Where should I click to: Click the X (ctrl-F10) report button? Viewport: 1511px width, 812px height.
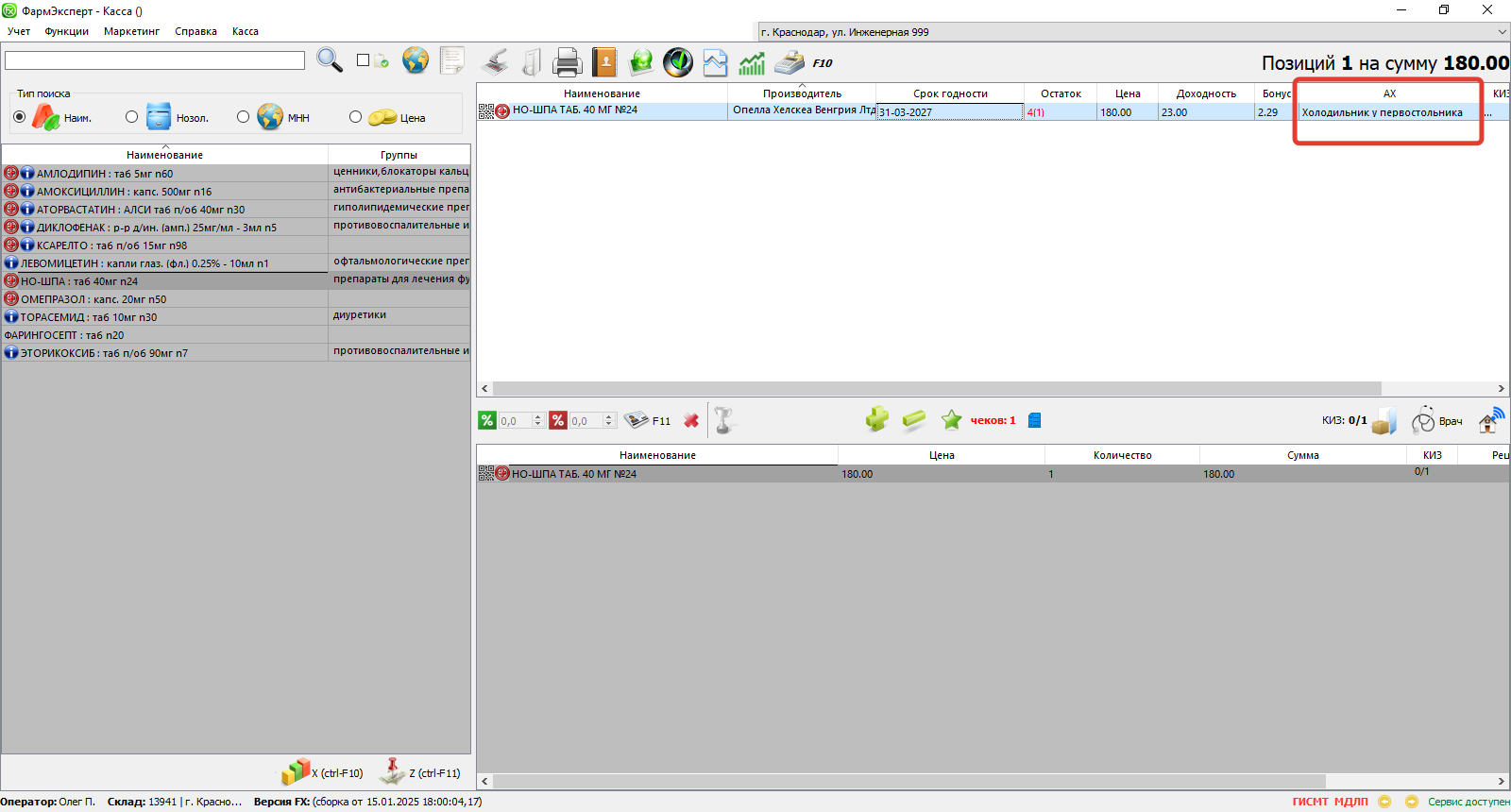click(x=322, y=772)
